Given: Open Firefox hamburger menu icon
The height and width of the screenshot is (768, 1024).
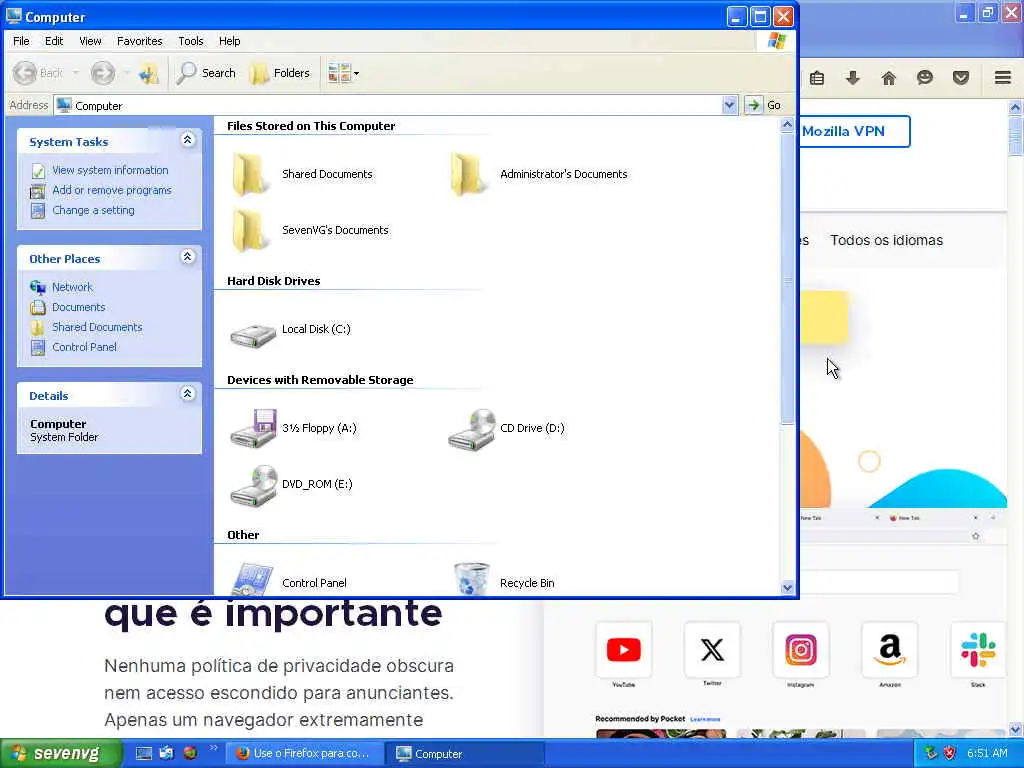Looking at the screenshot, I should pos(1002,78).
